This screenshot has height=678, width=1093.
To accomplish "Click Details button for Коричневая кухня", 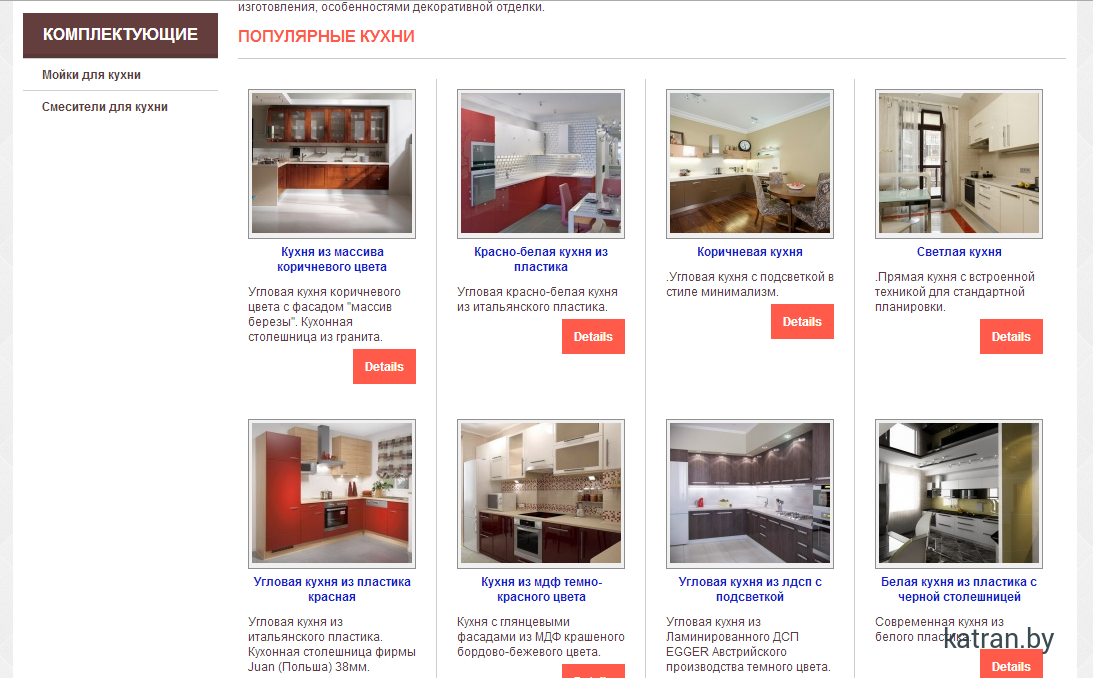I will pyautogui.click(x=802, y=322).
